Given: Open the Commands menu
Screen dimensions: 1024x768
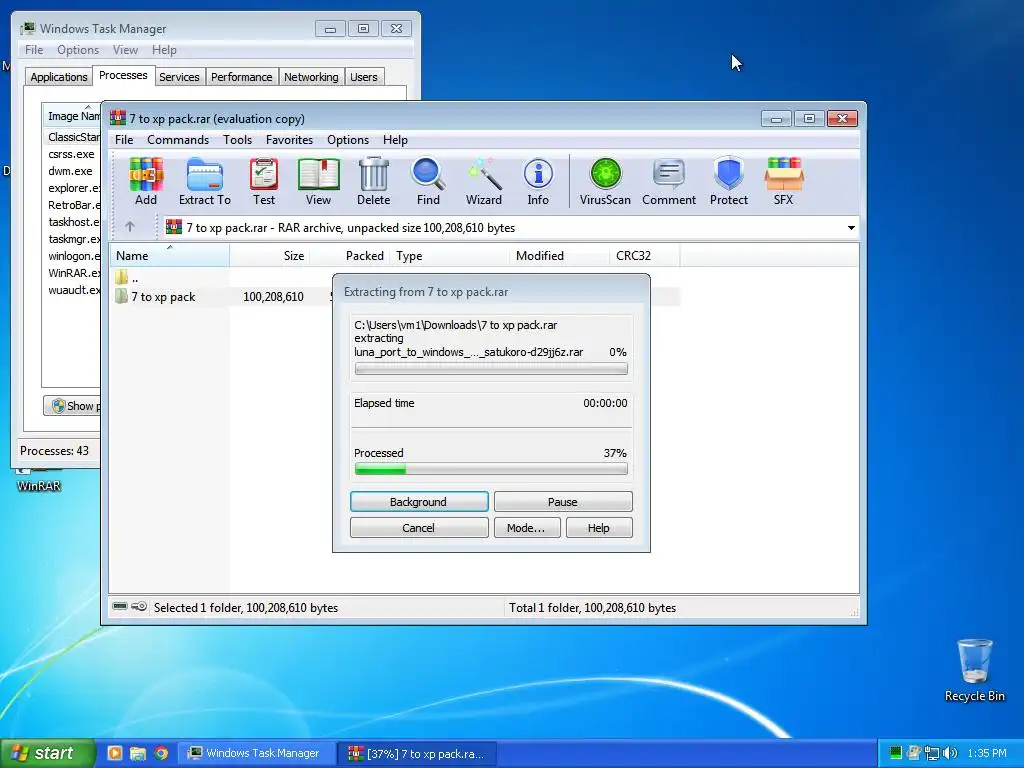Looking at the screenshot, I should pyautogui.click(x=178, y=140).
